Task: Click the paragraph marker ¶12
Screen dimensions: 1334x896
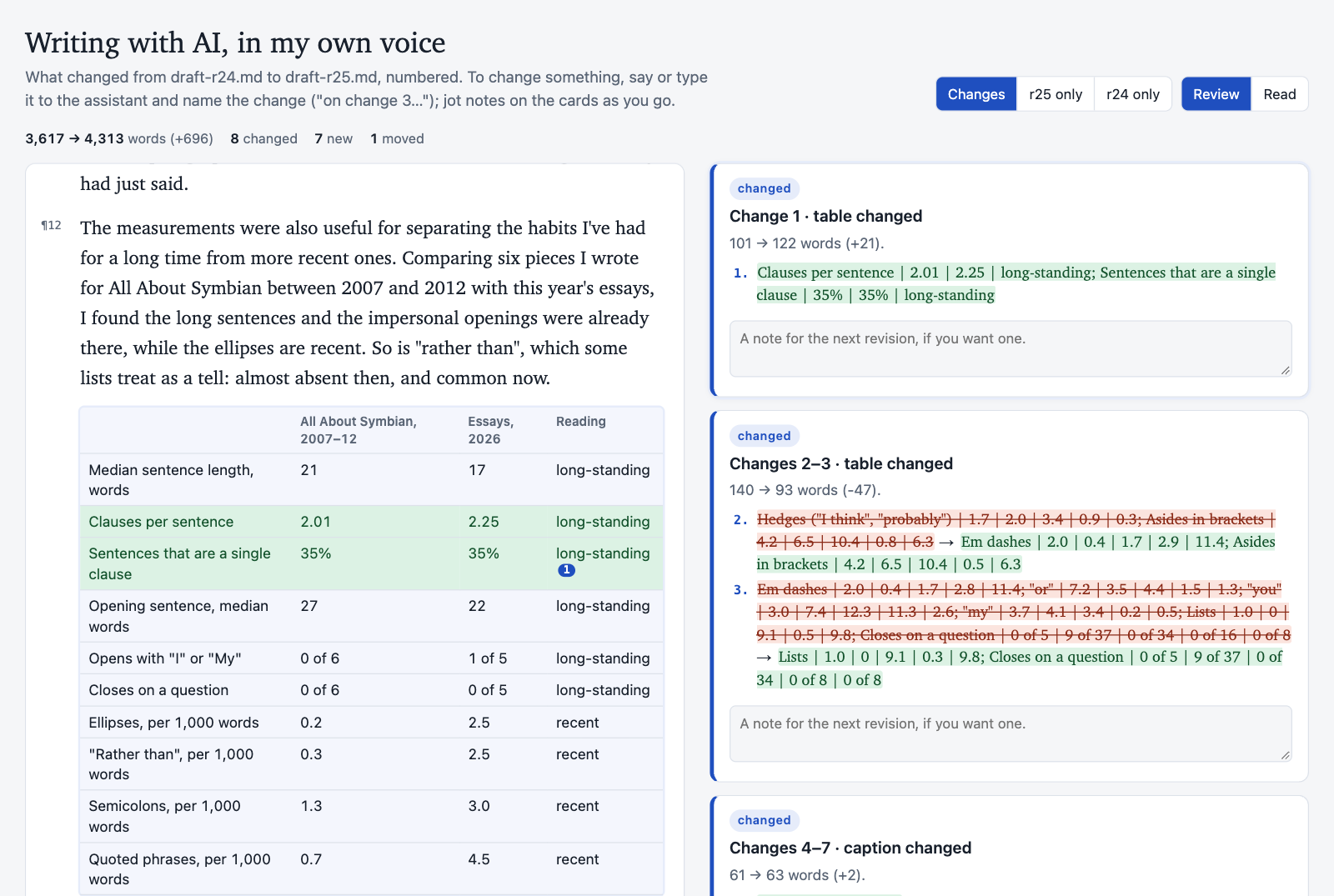Action: coord(51,225)
